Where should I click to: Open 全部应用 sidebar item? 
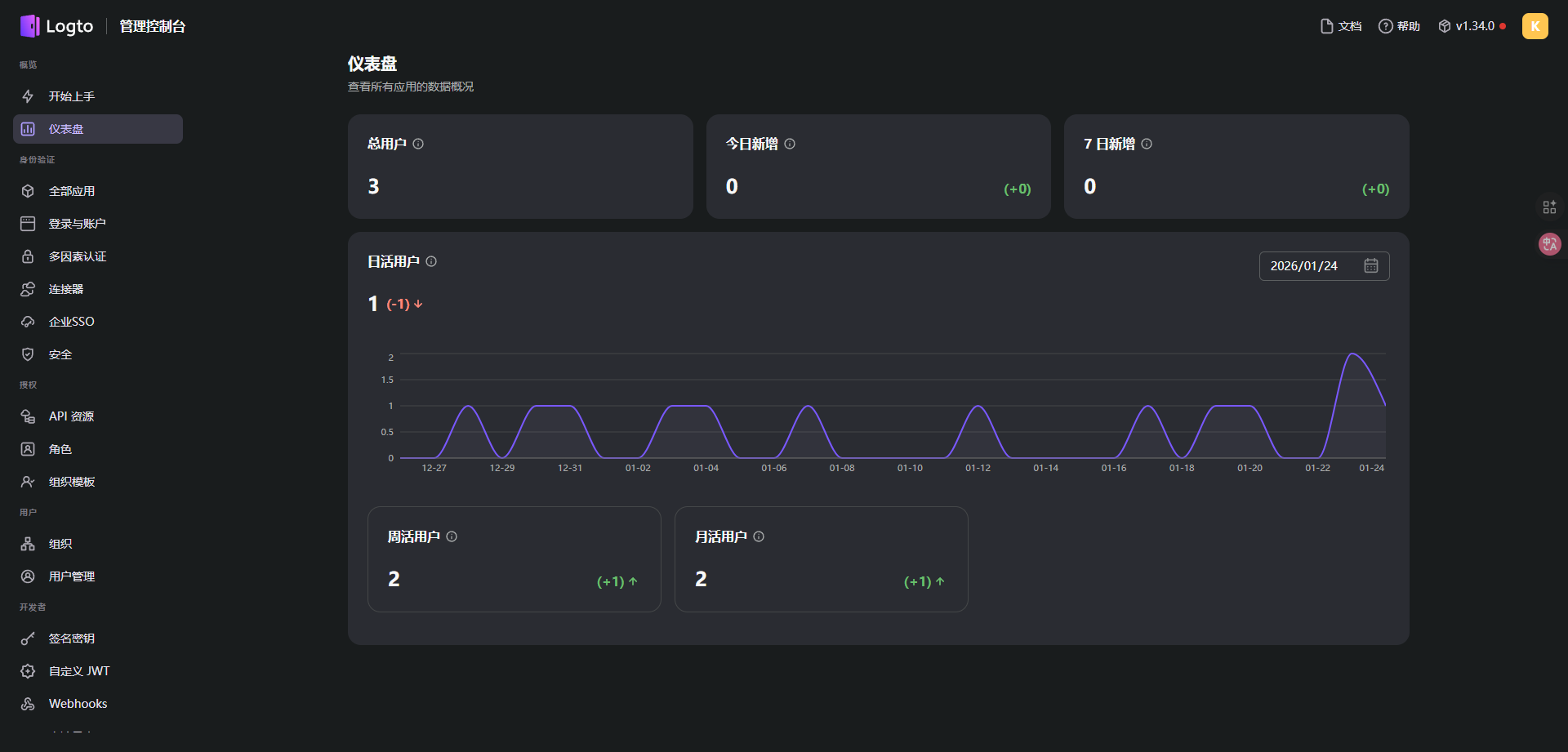[x=72, y=191]
